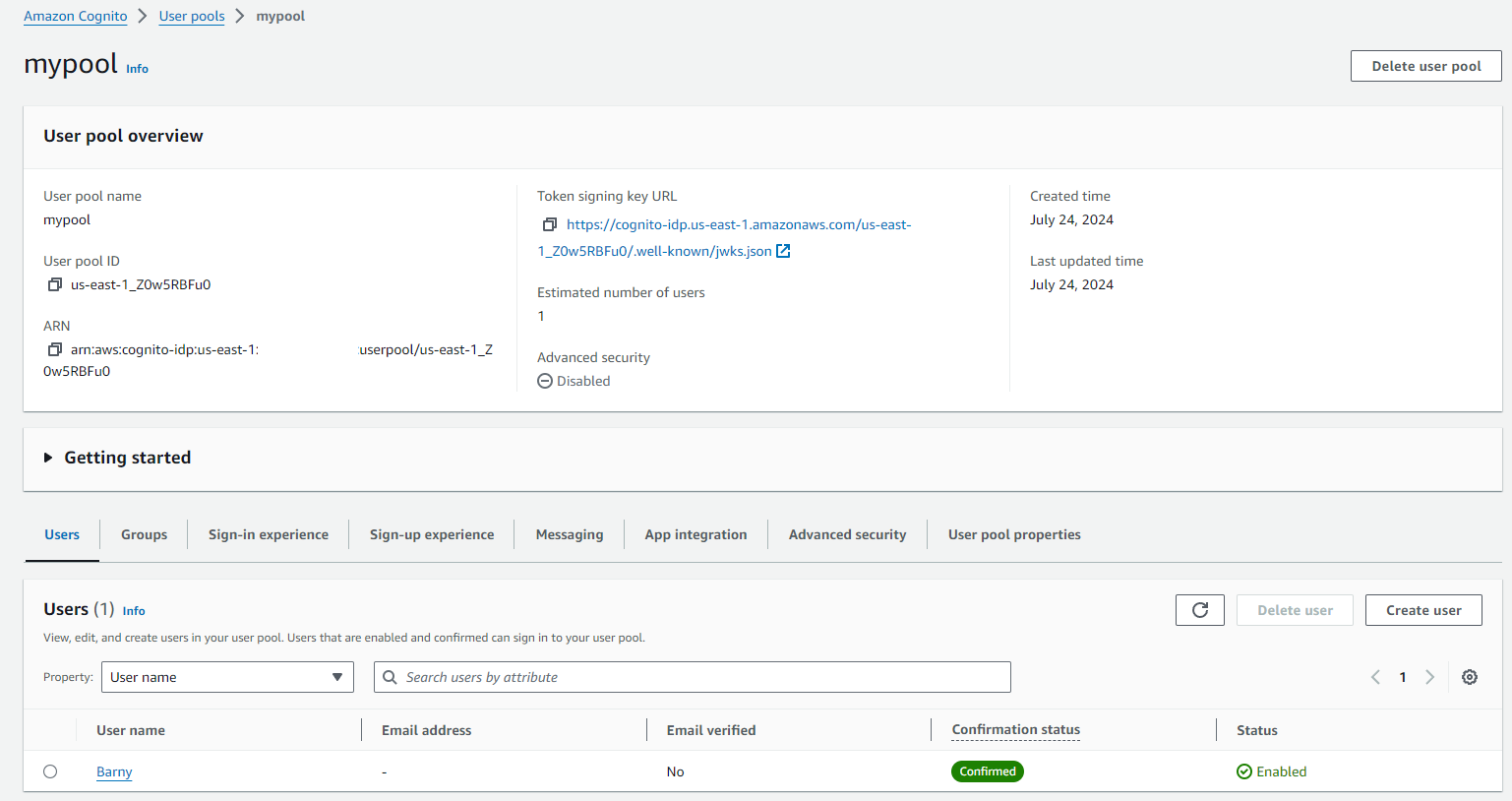Click the Delete user pool button
The width and height of the screenshot is (1512, 801).
tap(1426, 66)
